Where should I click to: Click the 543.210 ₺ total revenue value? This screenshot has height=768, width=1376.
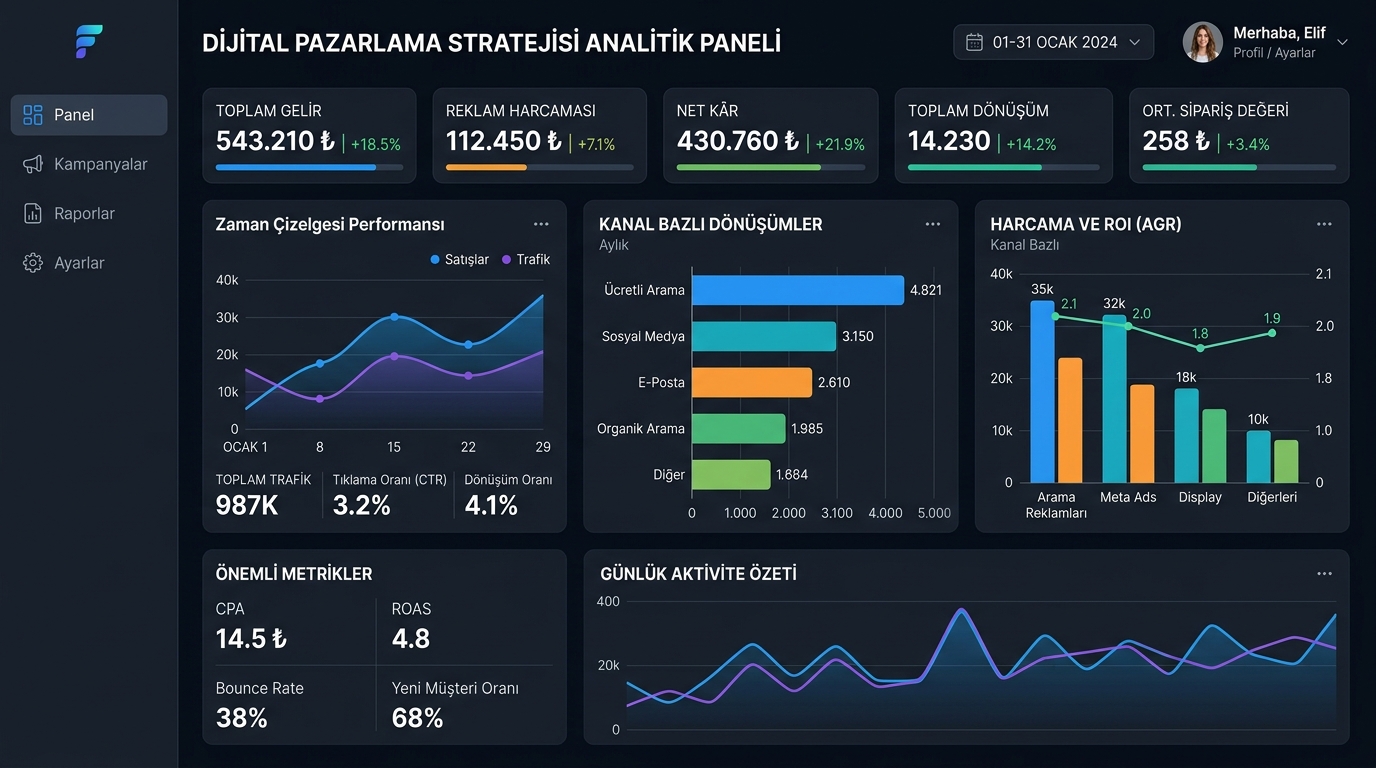pyautogui.click(x=275, y=141)
